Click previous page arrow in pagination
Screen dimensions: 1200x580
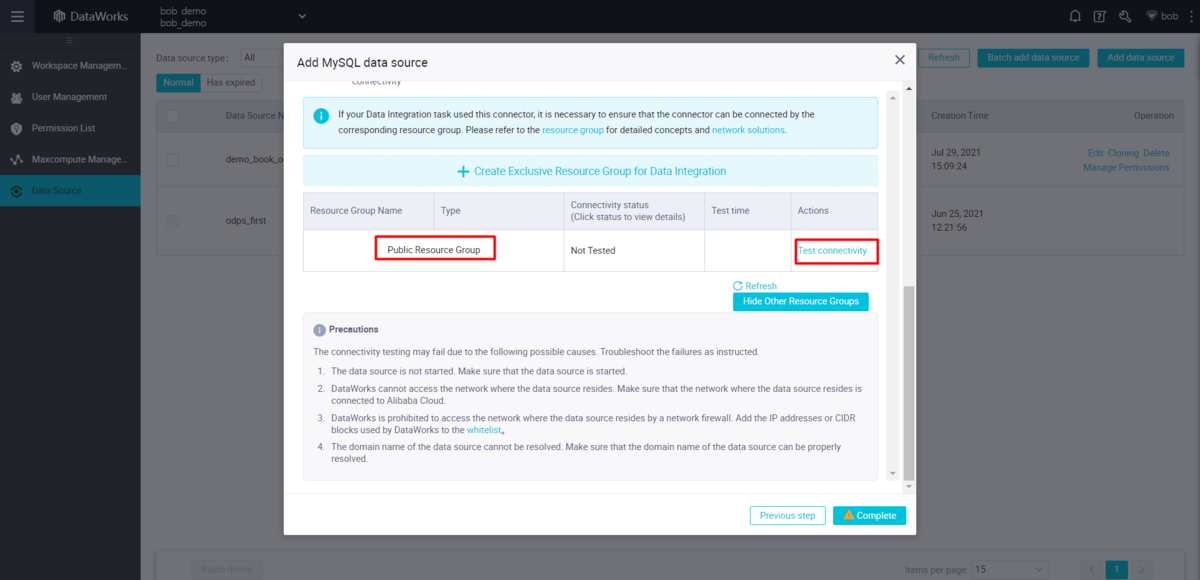tap(1091, 569)
